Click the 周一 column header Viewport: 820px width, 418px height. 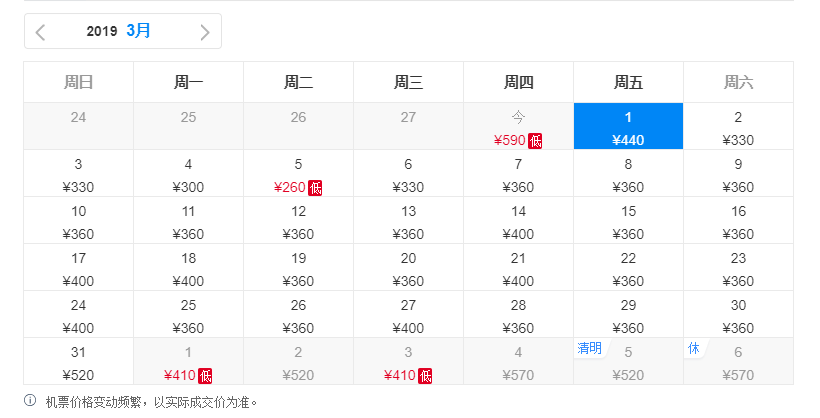coord(188,82)
